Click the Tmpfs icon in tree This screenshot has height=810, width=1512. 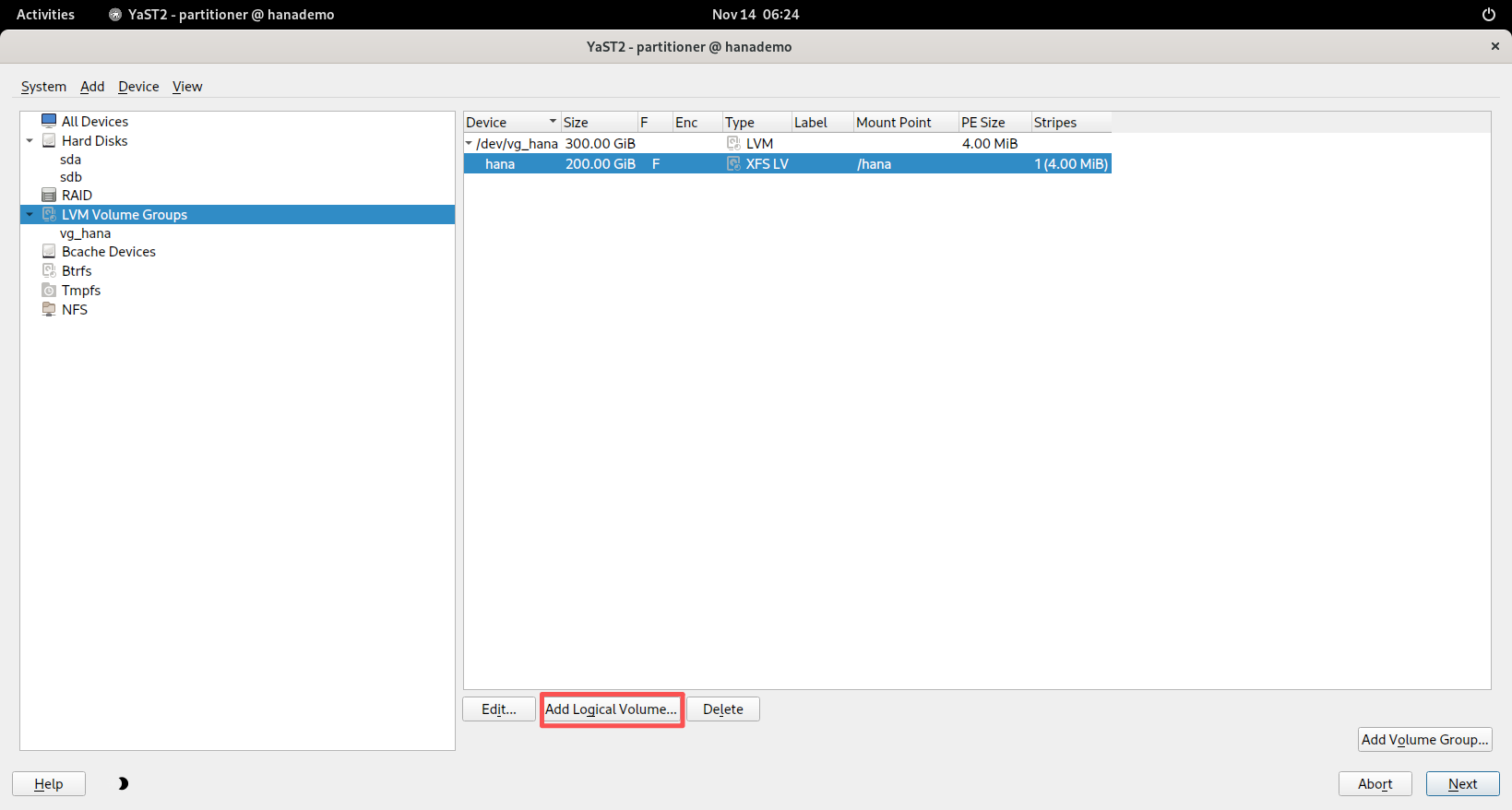49,290
